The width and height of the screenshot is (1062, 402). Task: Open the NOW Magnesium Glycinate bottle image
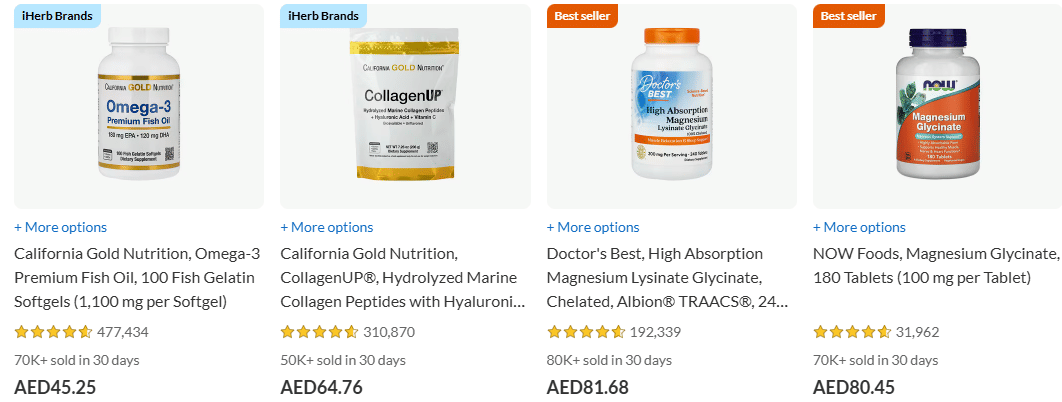pos(937,108)
